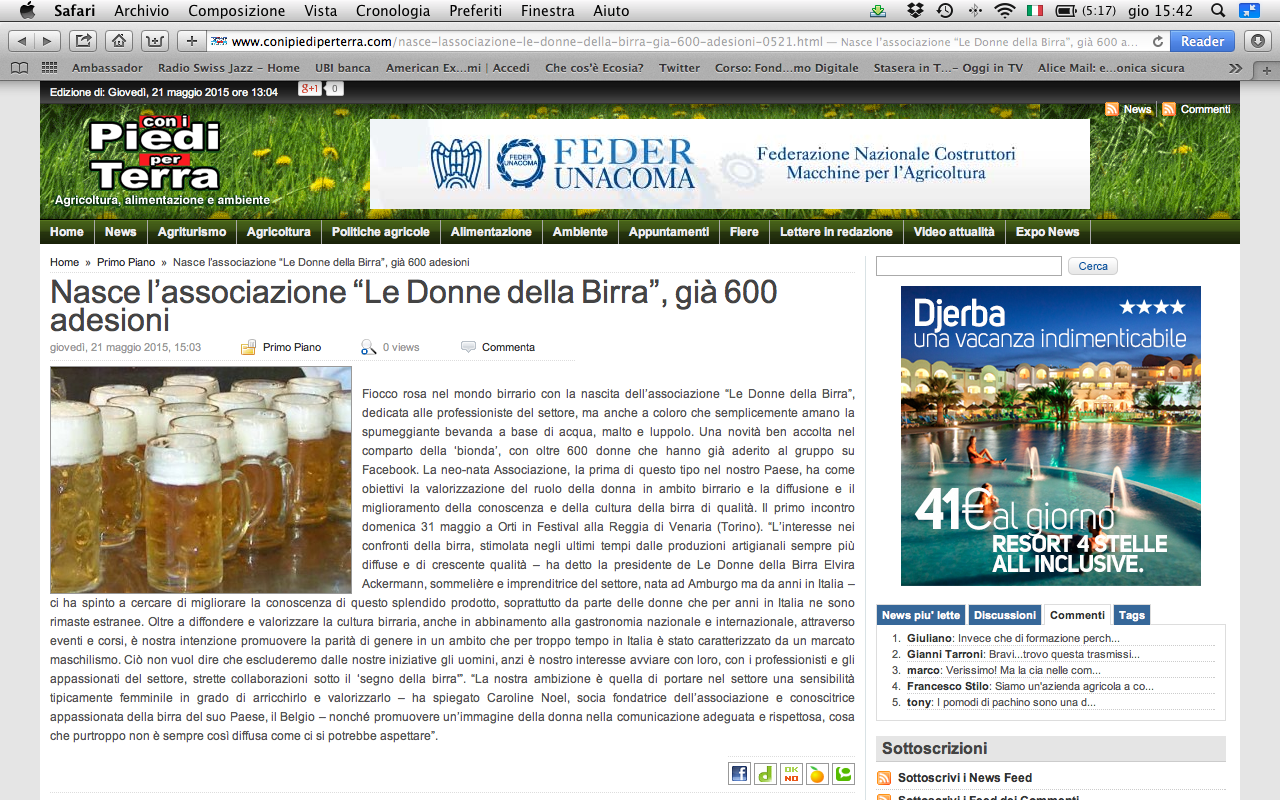Share article on Facebook icon

[739, 773]
